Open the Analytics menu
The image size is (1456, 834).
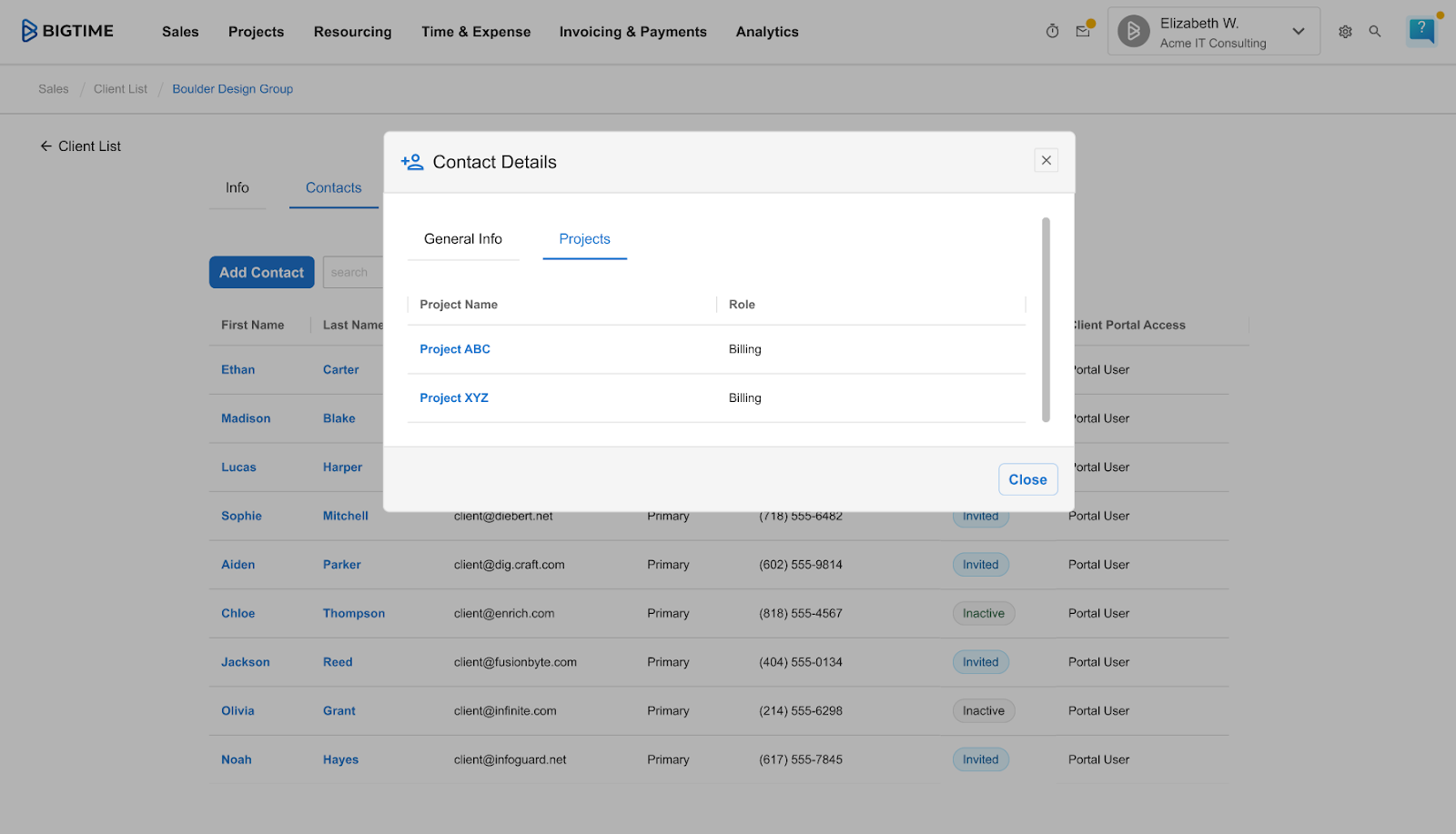[x=766, y=31]
